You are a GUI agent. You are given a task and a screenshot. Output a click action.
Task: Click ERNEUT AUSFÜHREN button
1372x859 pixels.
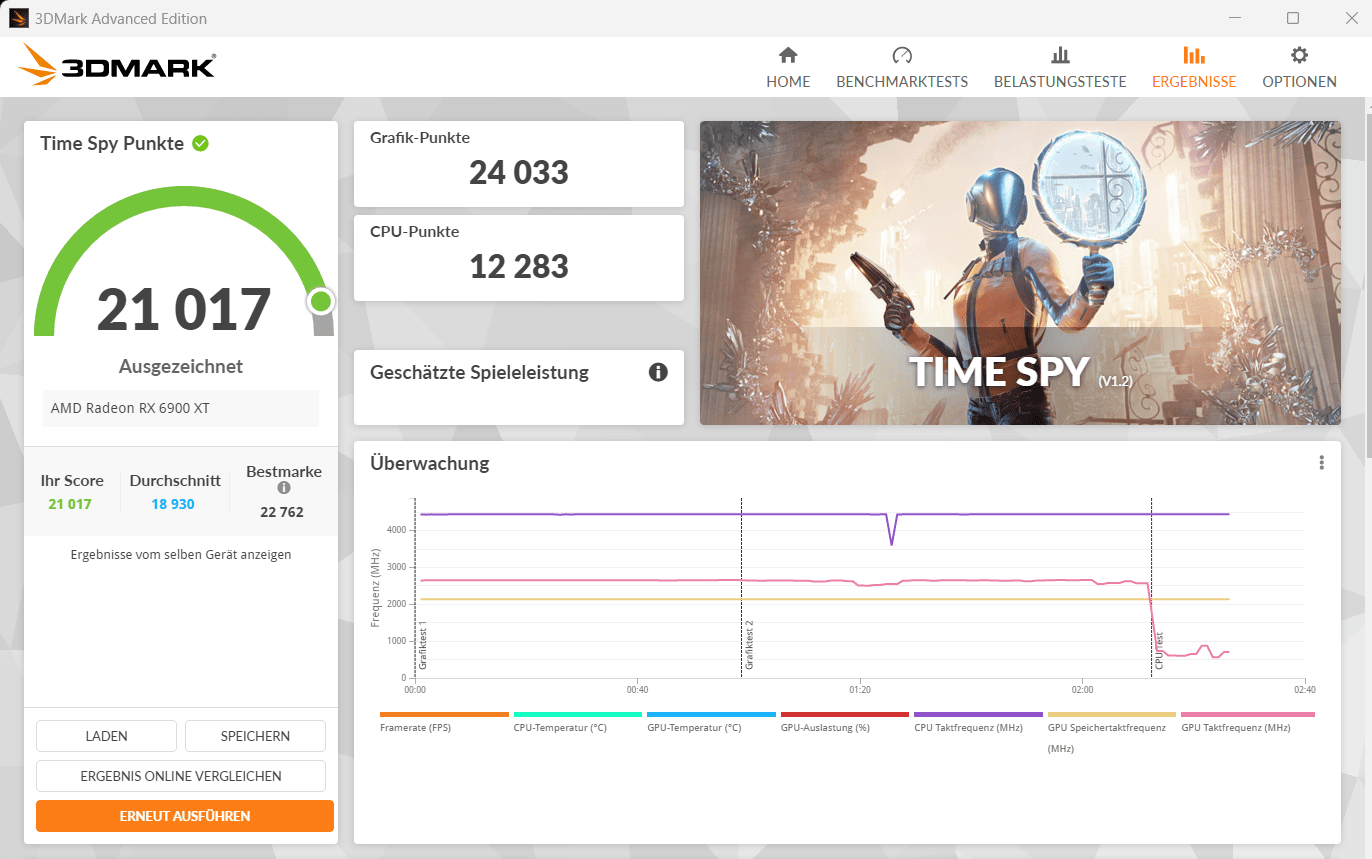(185, 816)
